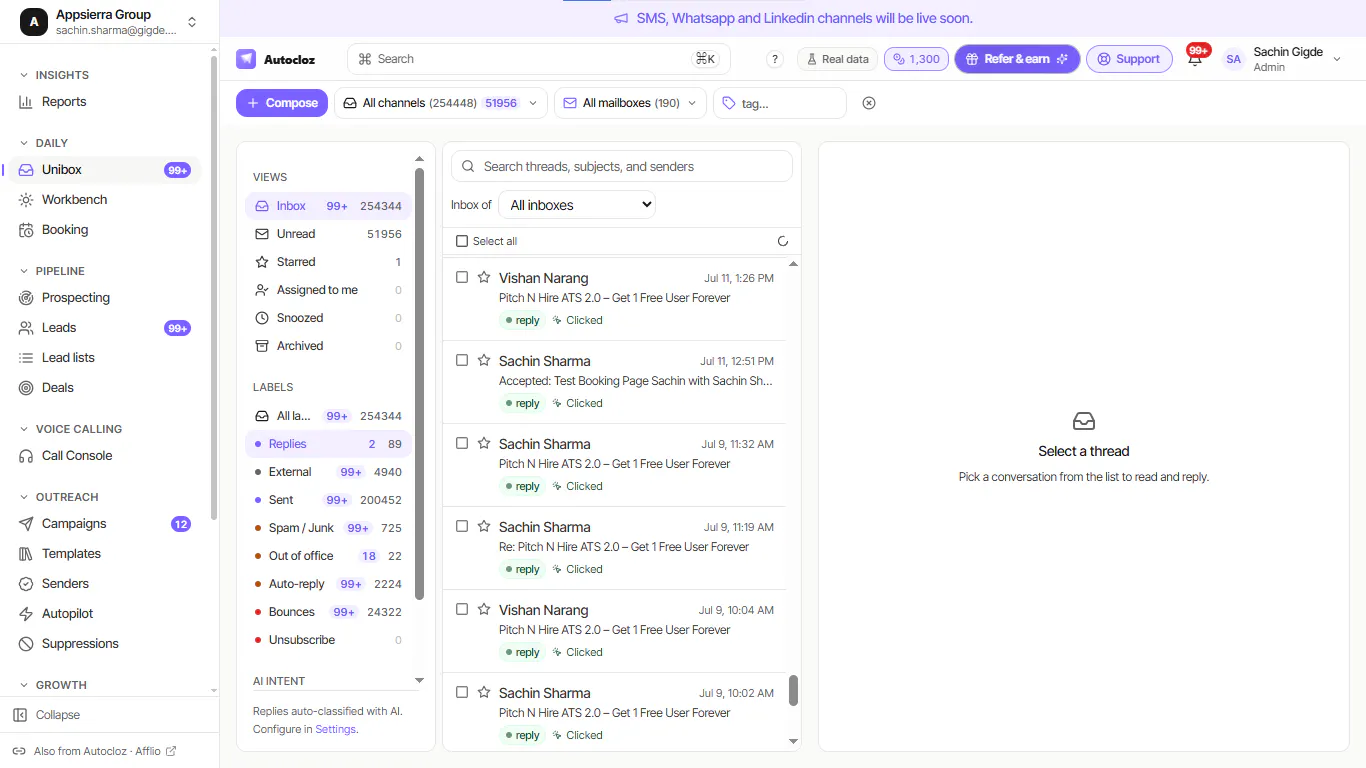Click the Call Console headphones icon
This screenshot has height=768, width=1366.
tap(26, 456)
